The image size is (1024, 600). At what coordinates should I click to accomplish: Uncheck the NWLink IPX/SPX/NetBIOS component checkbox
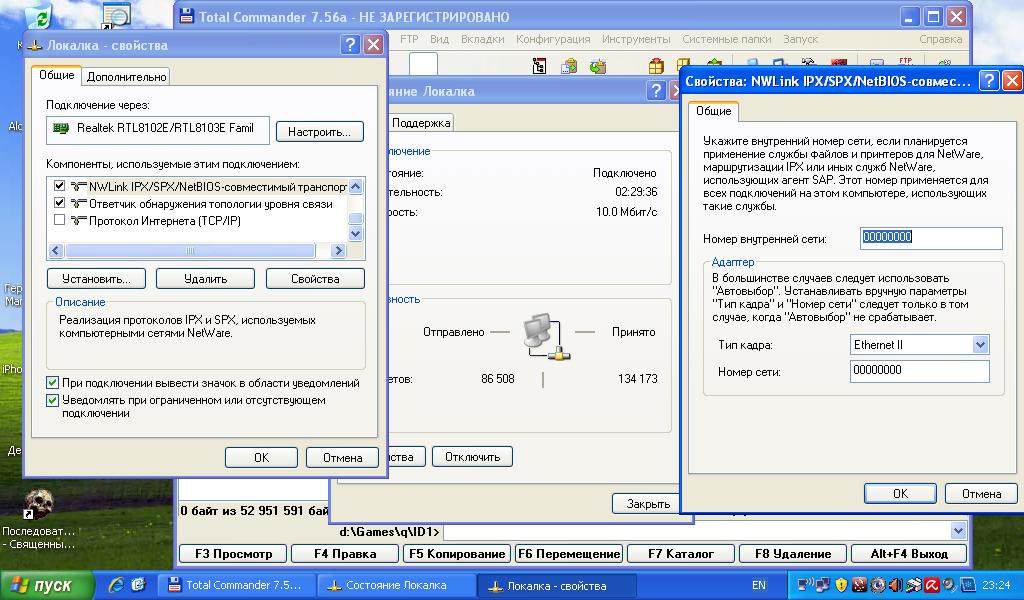[x=59, y=186]
